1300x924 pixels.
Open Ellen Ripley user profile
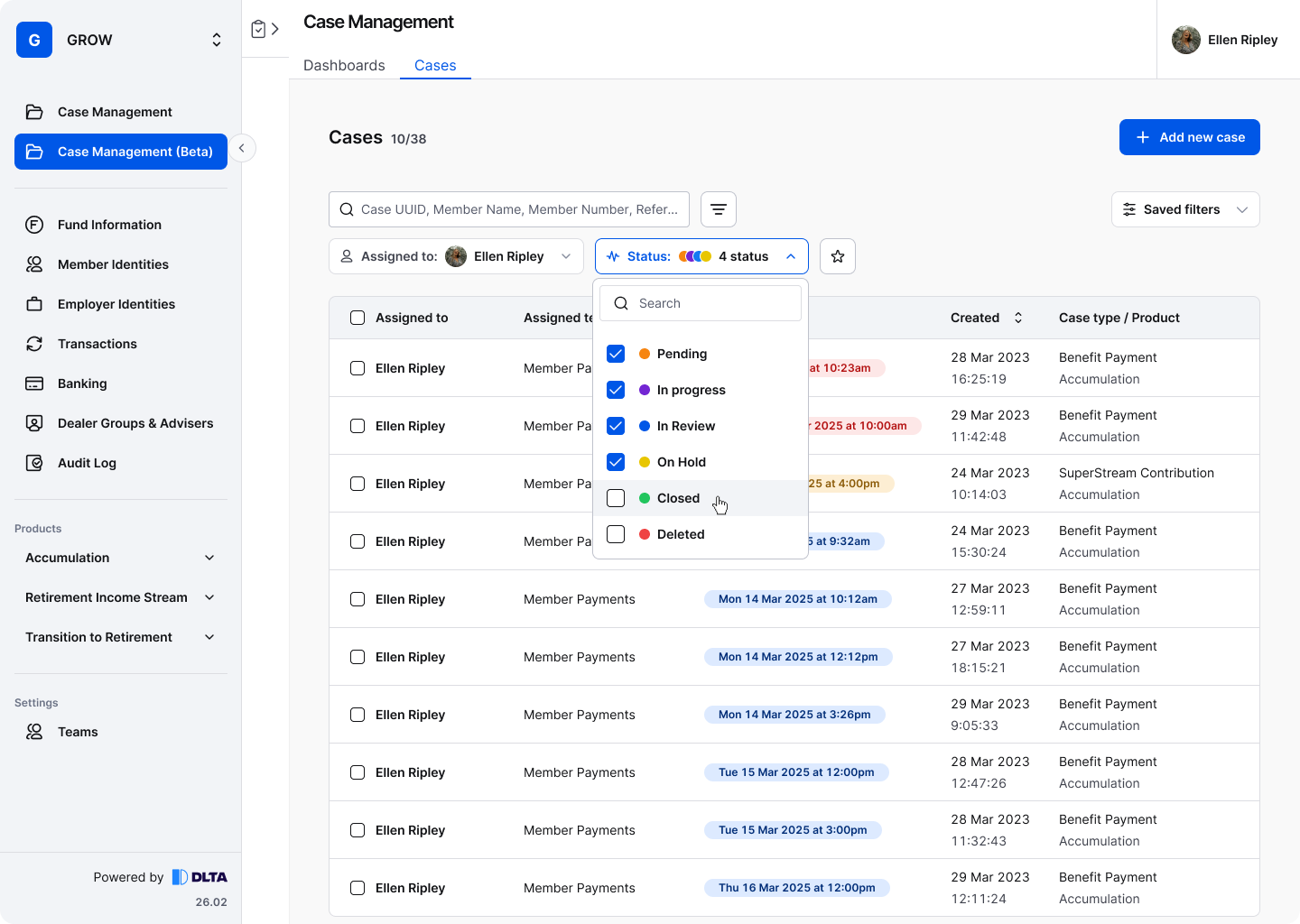pos(1225,40)
